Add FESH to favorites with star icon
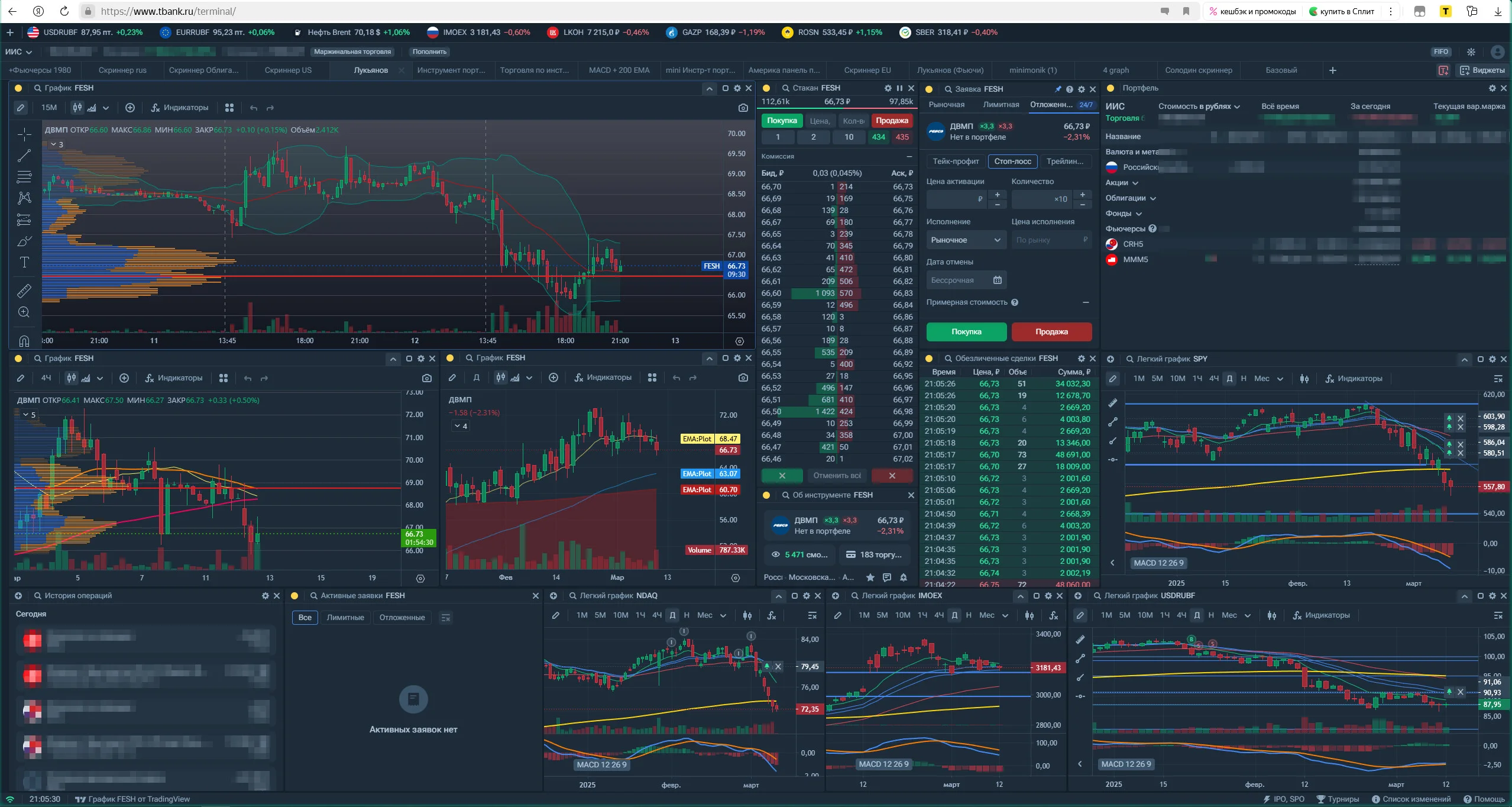The height and width of the screenshot is (807, 1512). tap(870, 577)
